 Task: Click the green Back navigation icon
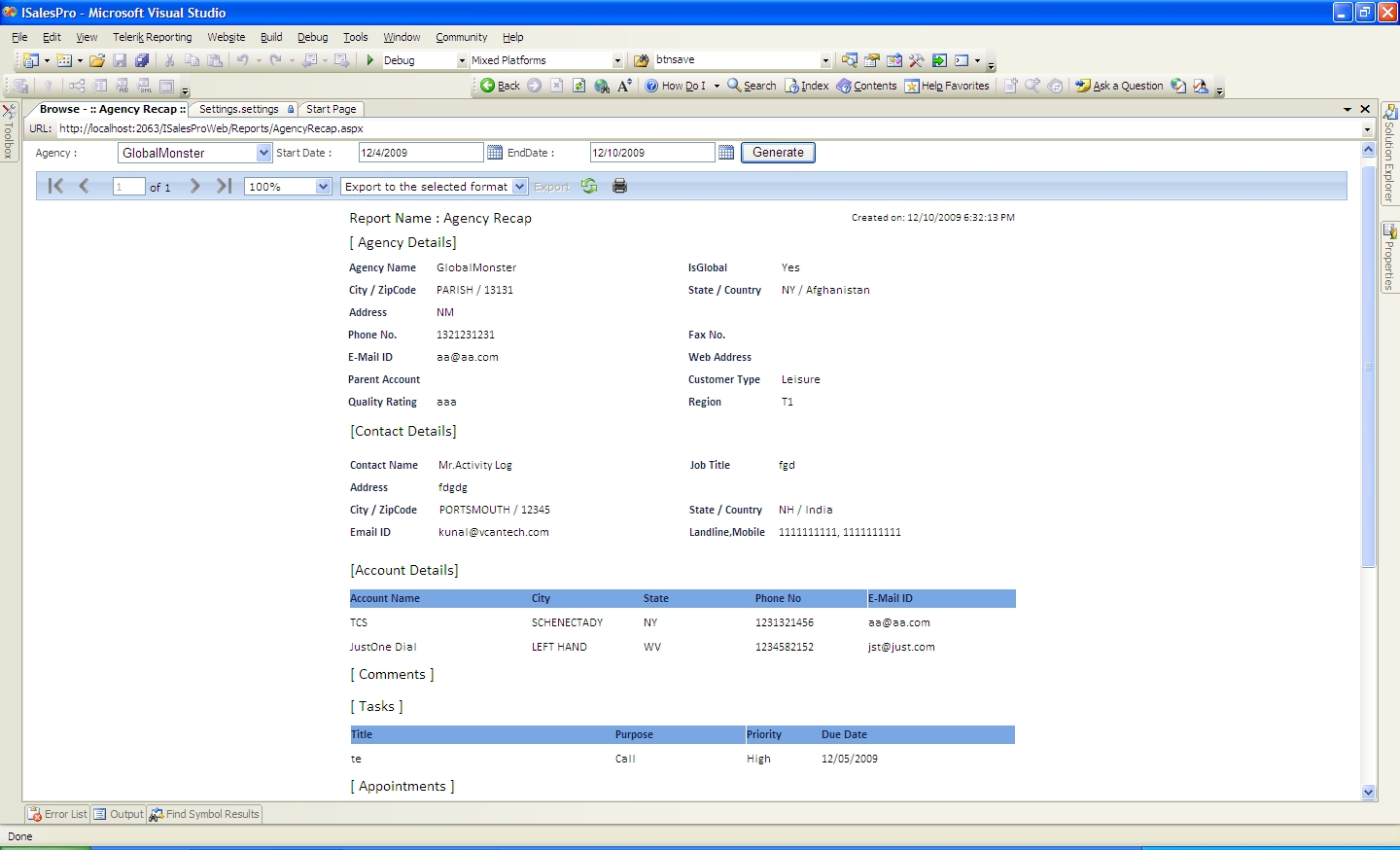pyautogui.click(x=488, y=86)
